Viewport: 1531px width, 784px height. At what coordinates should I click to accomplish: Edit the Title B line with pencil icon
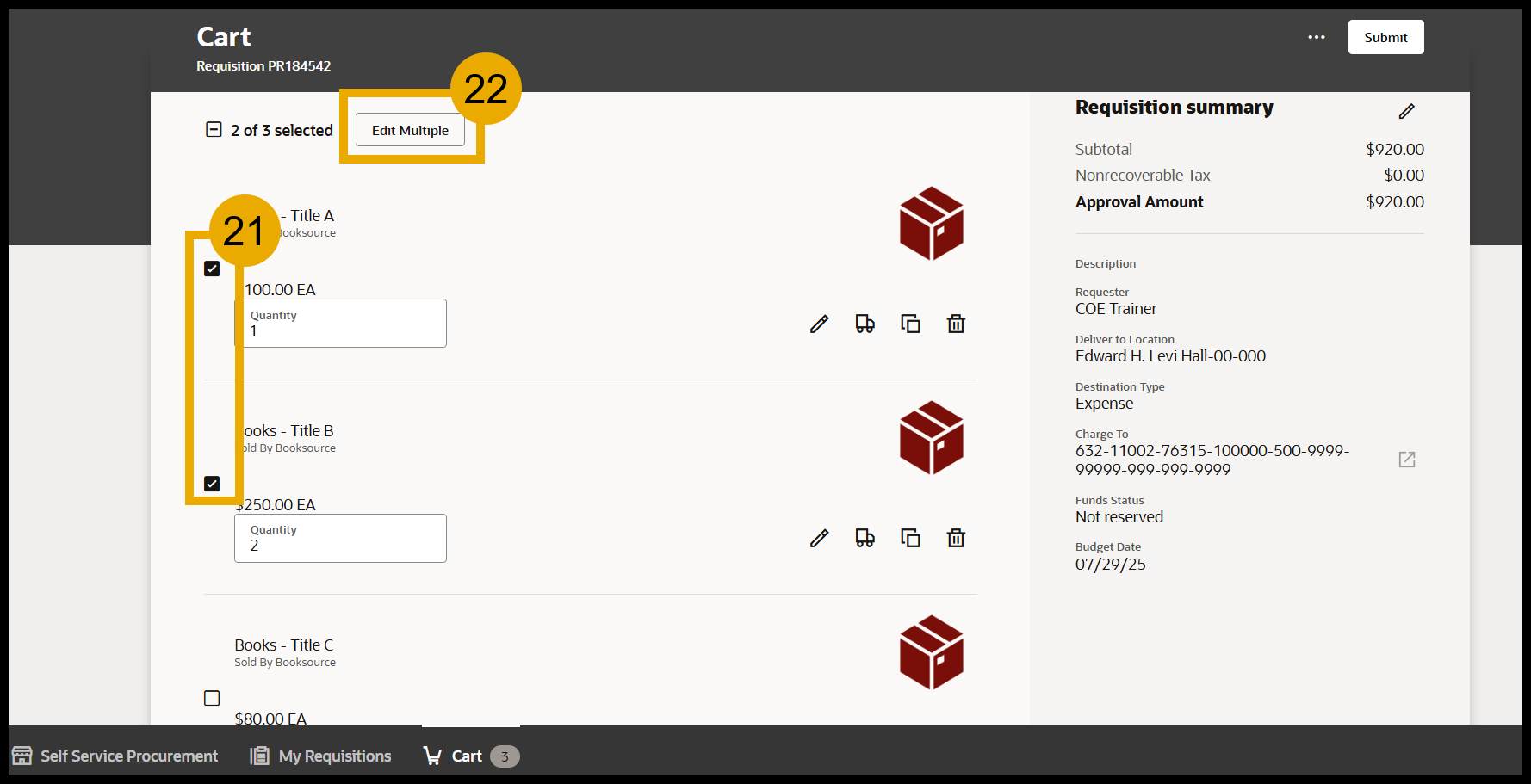[x=819, y=538]
